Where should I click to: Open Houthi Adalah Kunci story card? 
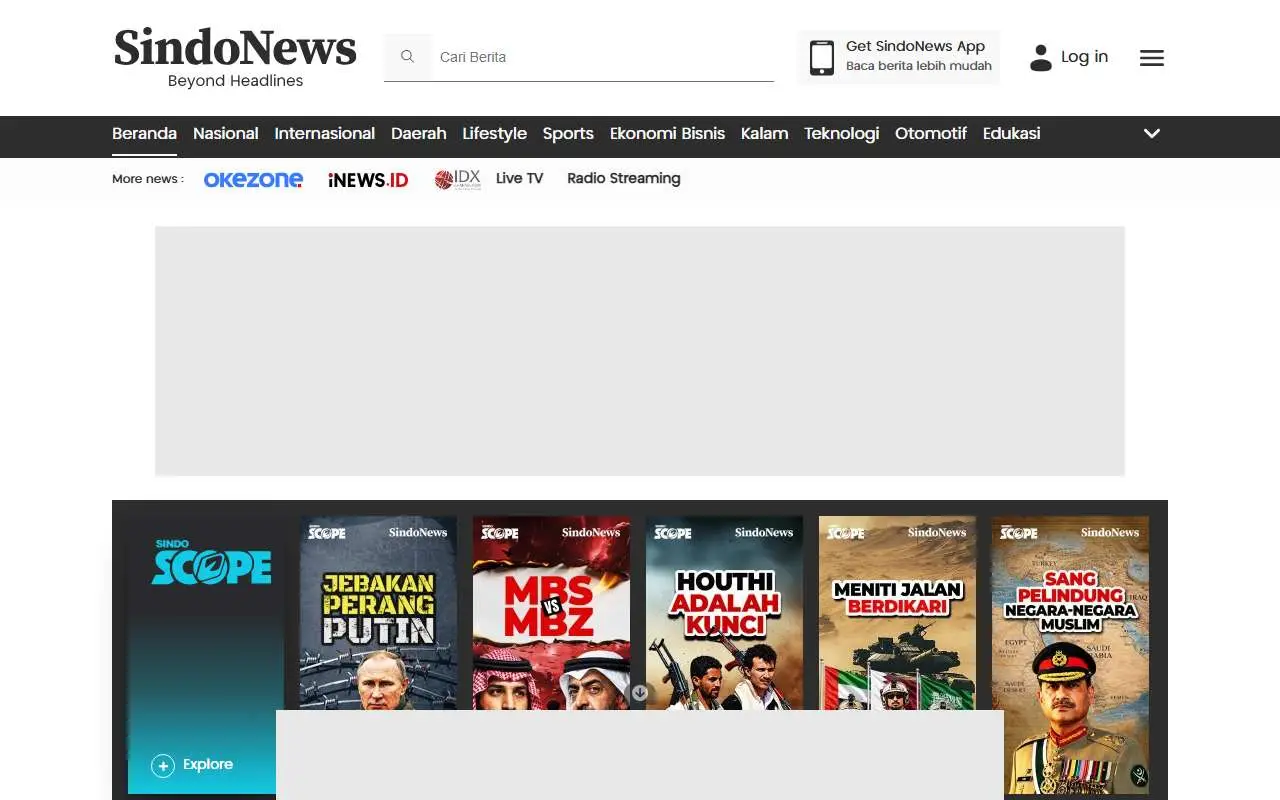point(724,613)
